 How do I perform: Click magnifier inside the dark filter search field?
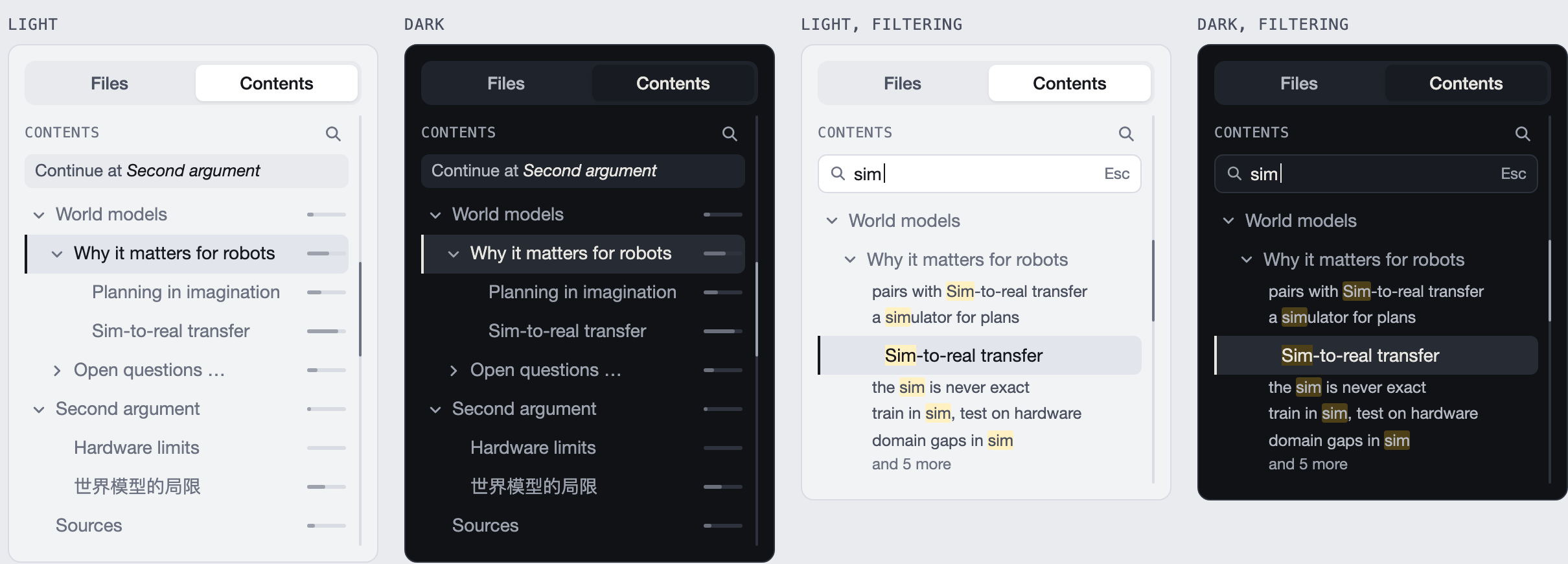click(x=1234, y=174)
